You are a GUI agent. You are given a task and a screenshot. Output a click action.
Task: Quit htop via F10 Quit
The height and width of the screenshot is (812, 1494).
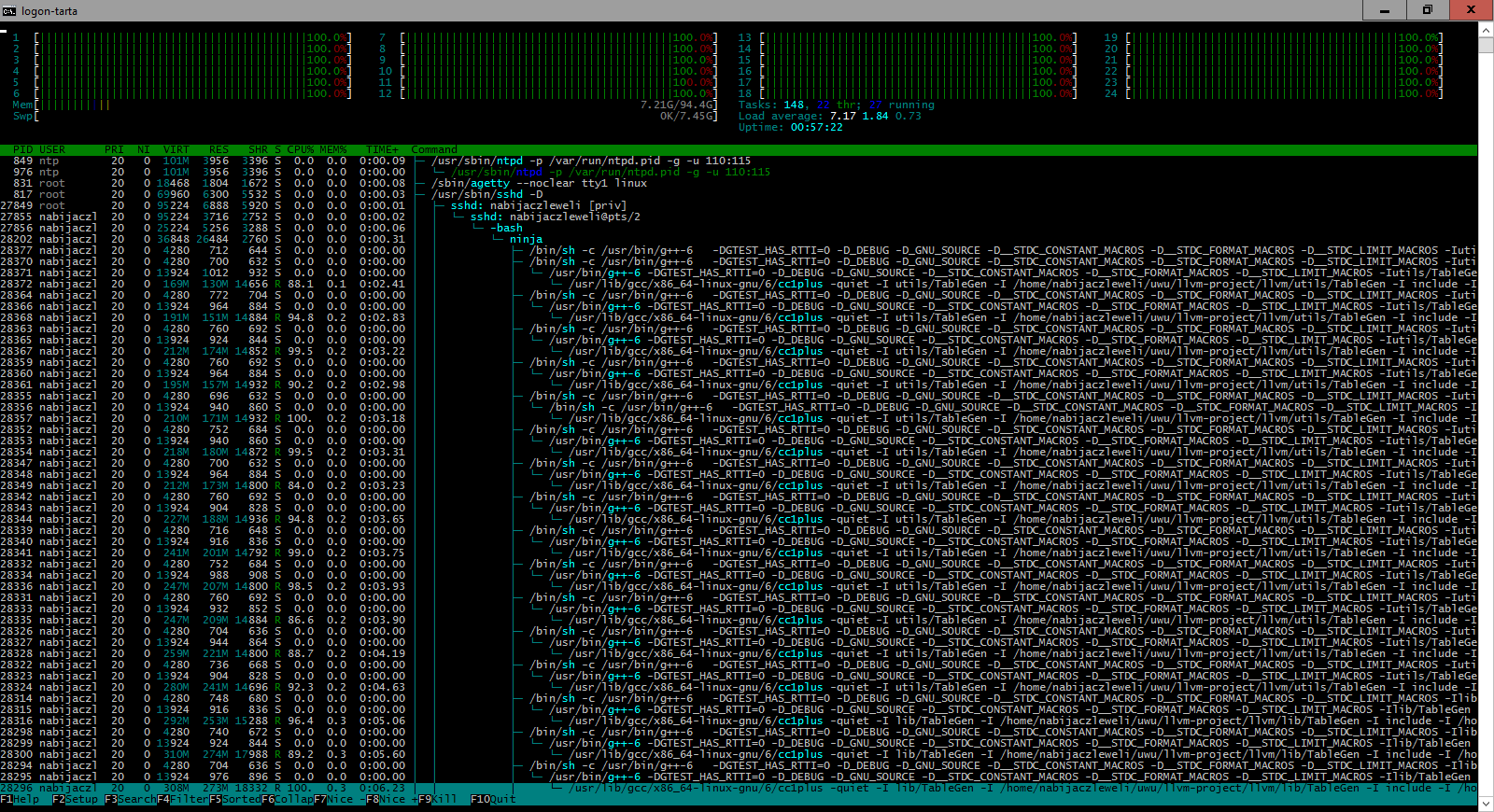pos(493,799)
